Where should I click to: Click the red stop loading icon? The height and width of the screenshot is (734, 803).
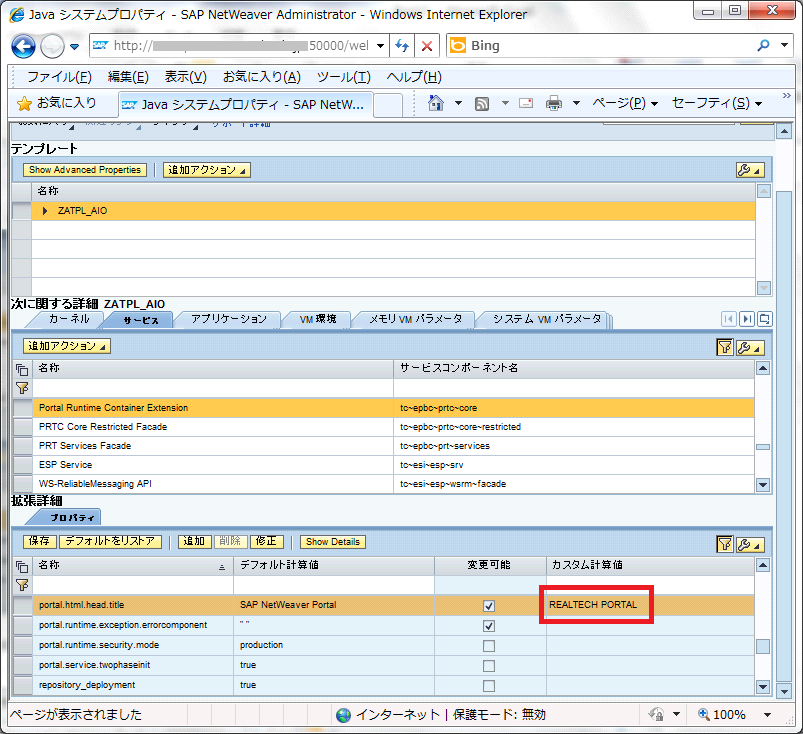427,46
